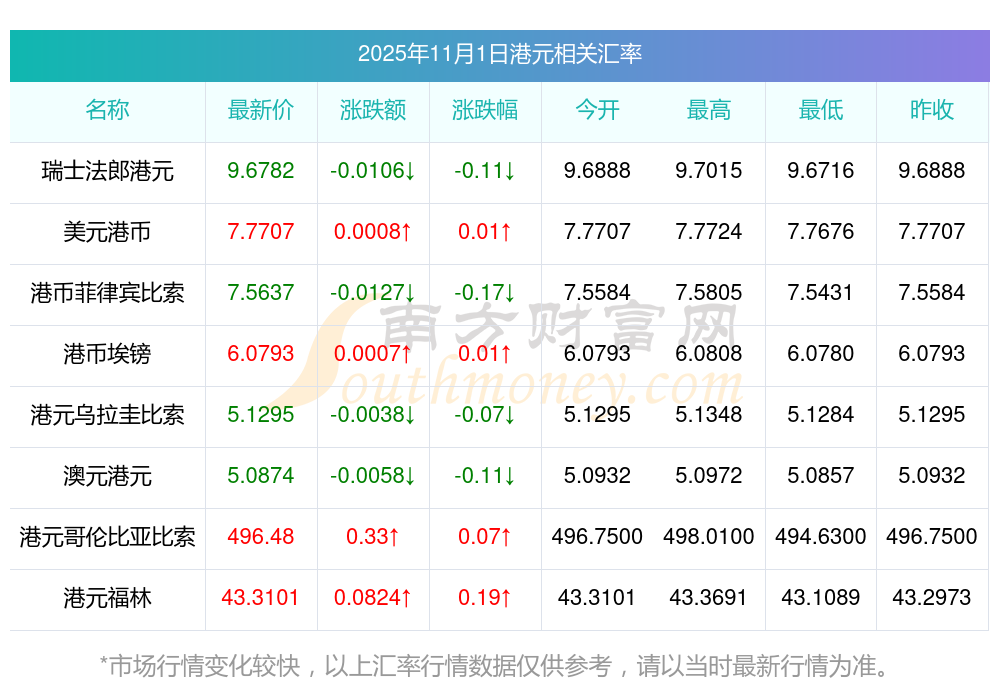
Task: Click change percent 0.19↑
Action: point(485,598)
